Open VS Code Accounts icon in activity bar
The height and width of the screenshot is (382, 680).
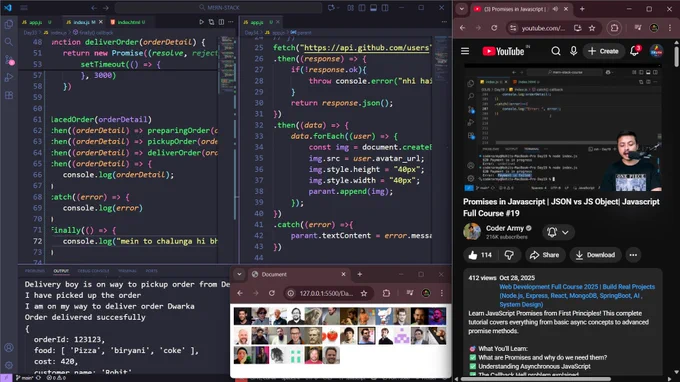pyautogui.click(x=9, y=347)
